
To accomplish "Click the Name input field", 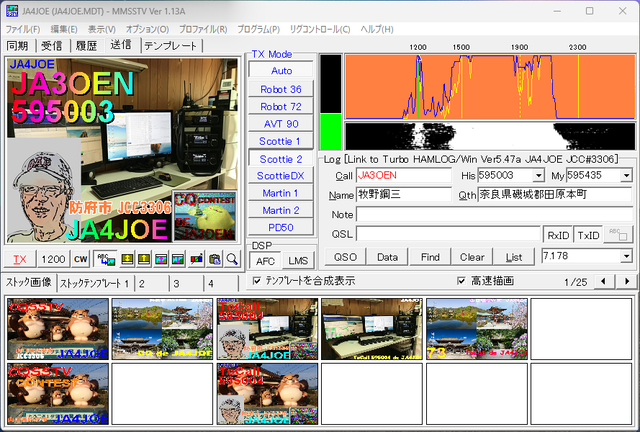I will [x=404, y=194].
